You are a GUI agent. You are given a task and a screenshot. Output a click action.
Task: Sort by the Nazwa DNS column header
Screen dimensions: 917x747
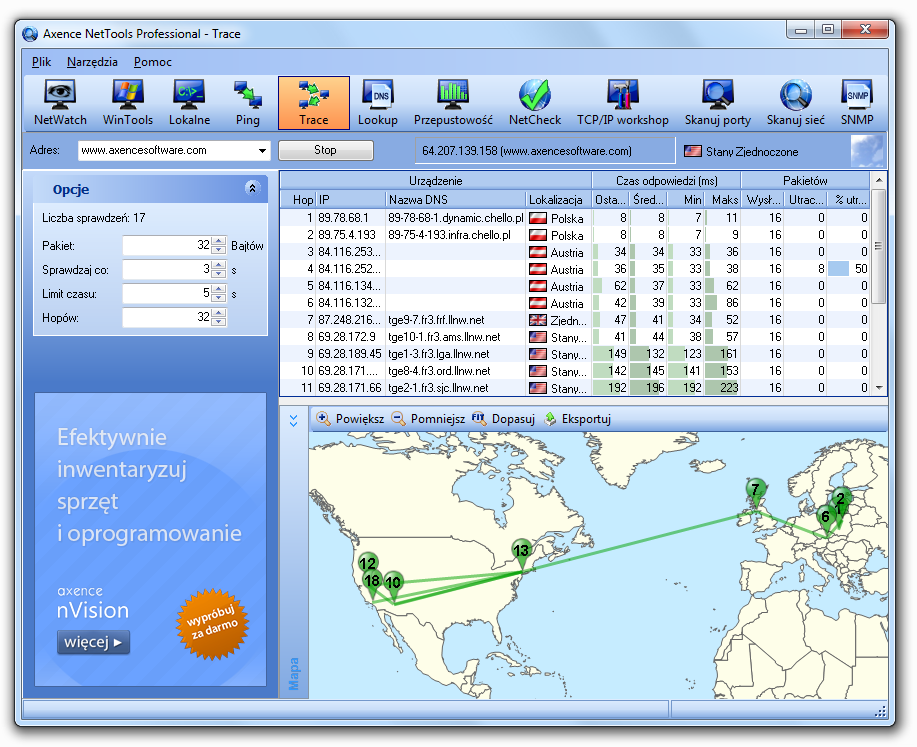tap(456, 199)
